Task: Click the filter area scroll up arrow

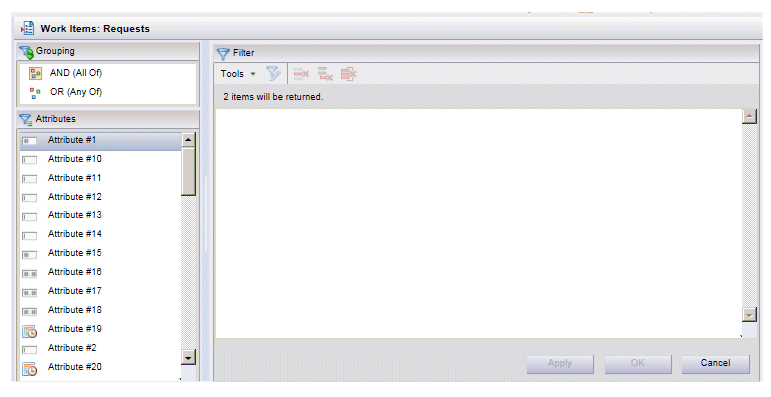Action: [749, 117]
